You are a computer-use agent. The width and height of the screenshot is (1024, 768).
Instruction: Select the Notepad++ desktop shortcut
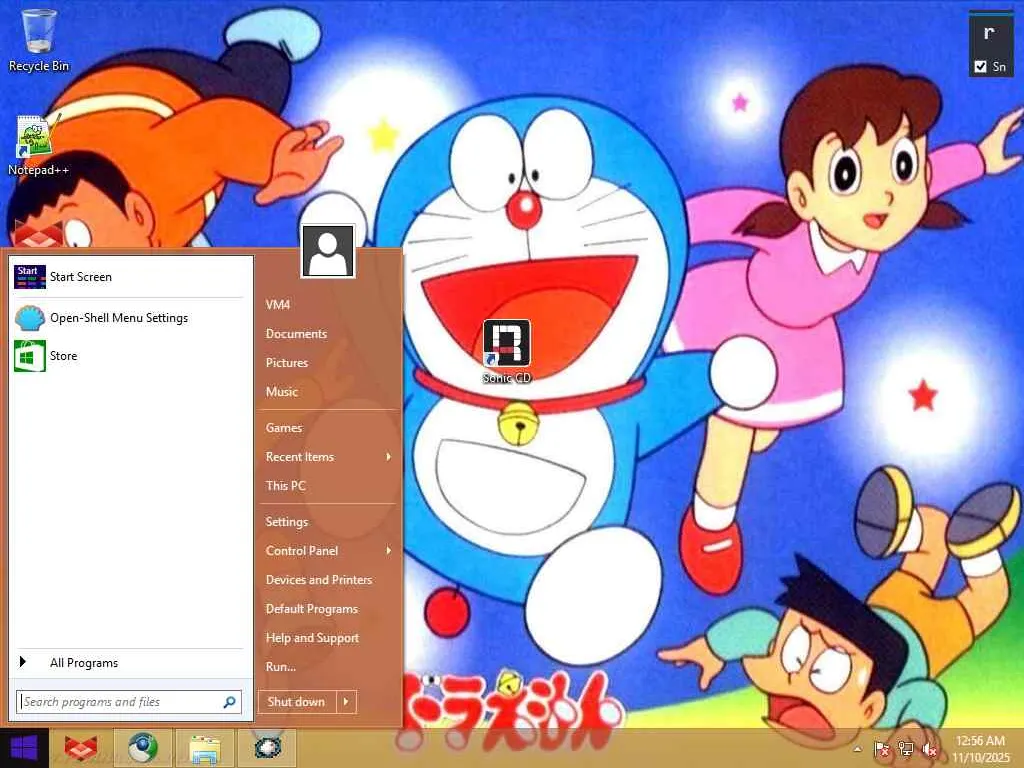pyautogui.click(x=38, y=146)
